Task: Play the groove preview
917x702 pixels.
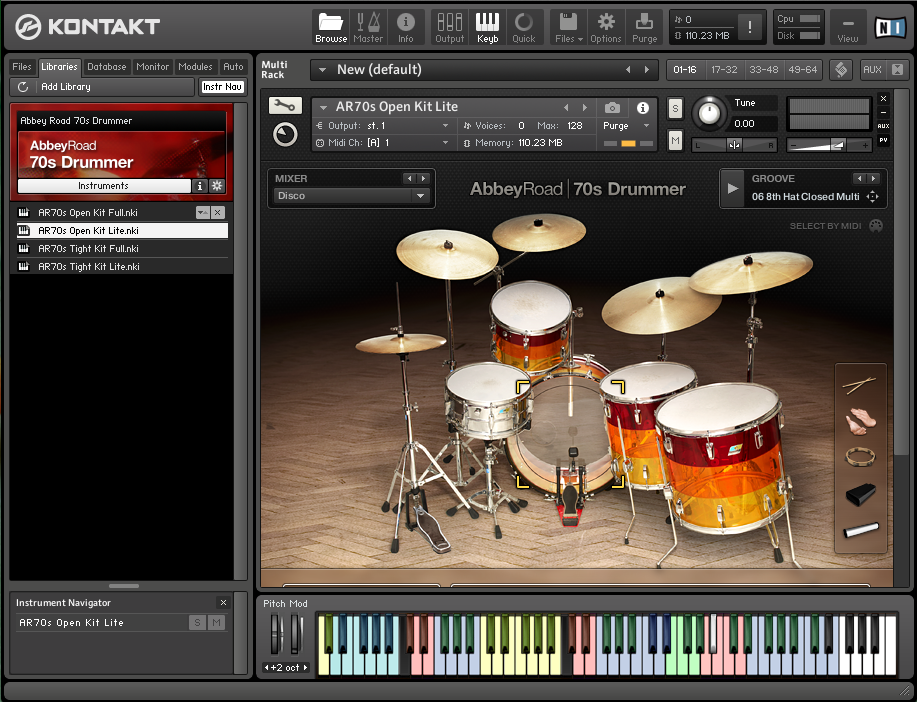Action: [732, 188]
